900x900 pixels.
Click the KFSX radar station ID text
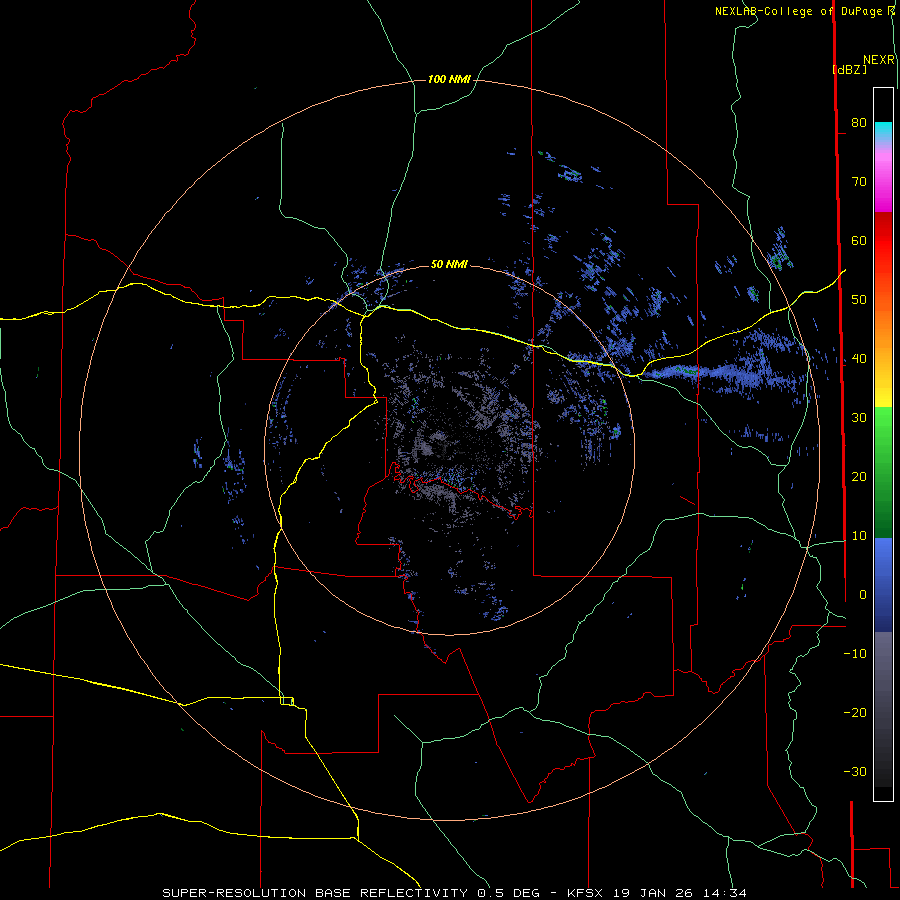(585, 893)
